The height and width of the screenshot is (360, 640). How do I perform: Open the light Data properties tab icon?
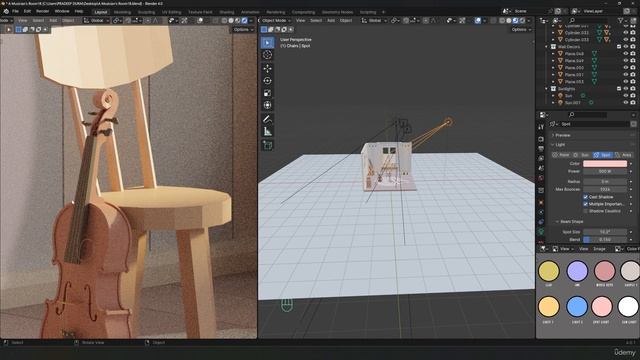point(541,231)
